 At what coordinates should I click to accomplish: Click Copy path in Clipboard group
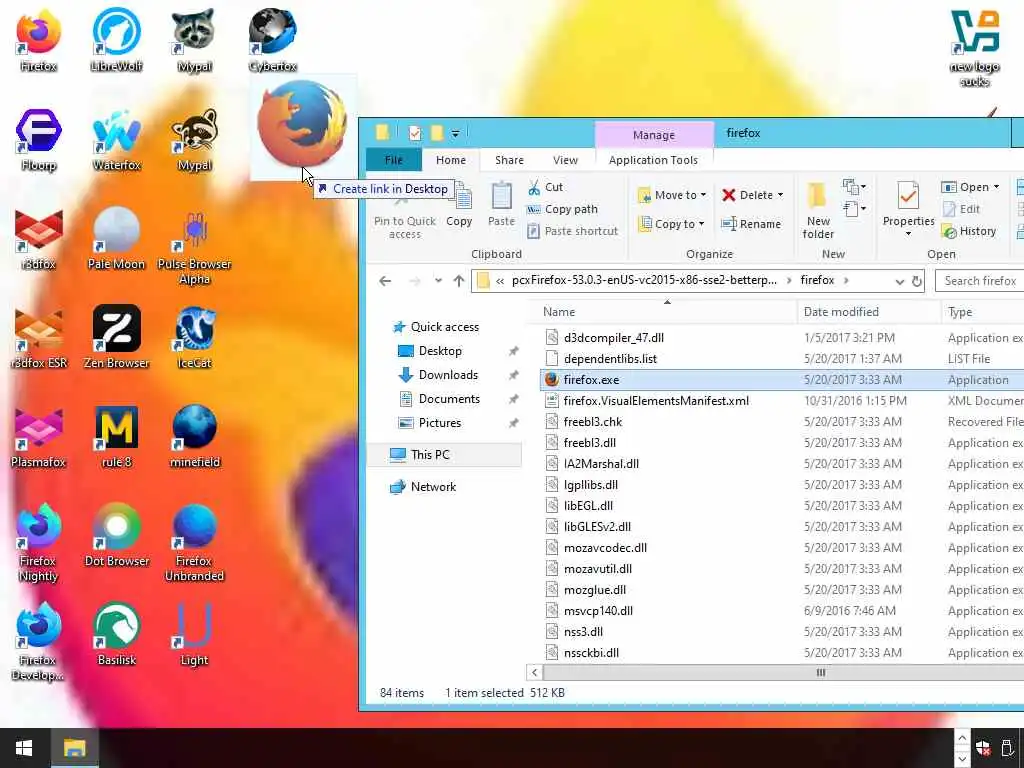(x=562, y=209)
